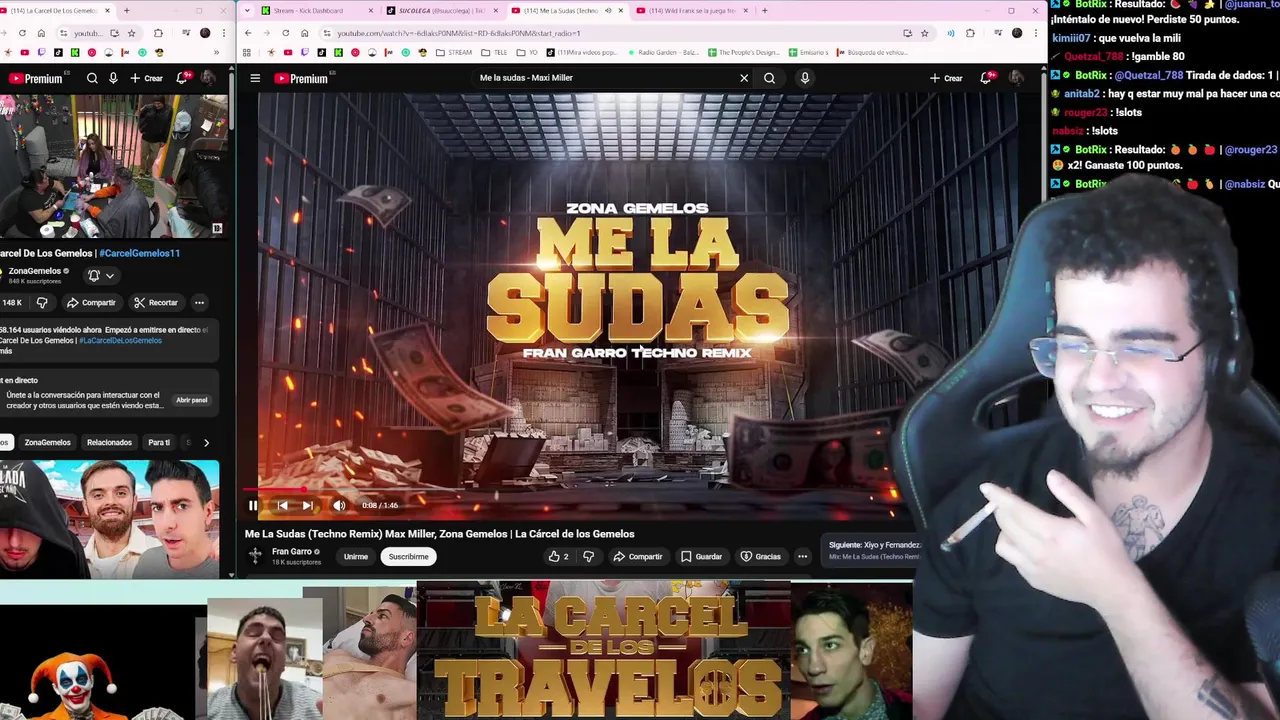Start voice search in left YouTube window

(113, 78)
